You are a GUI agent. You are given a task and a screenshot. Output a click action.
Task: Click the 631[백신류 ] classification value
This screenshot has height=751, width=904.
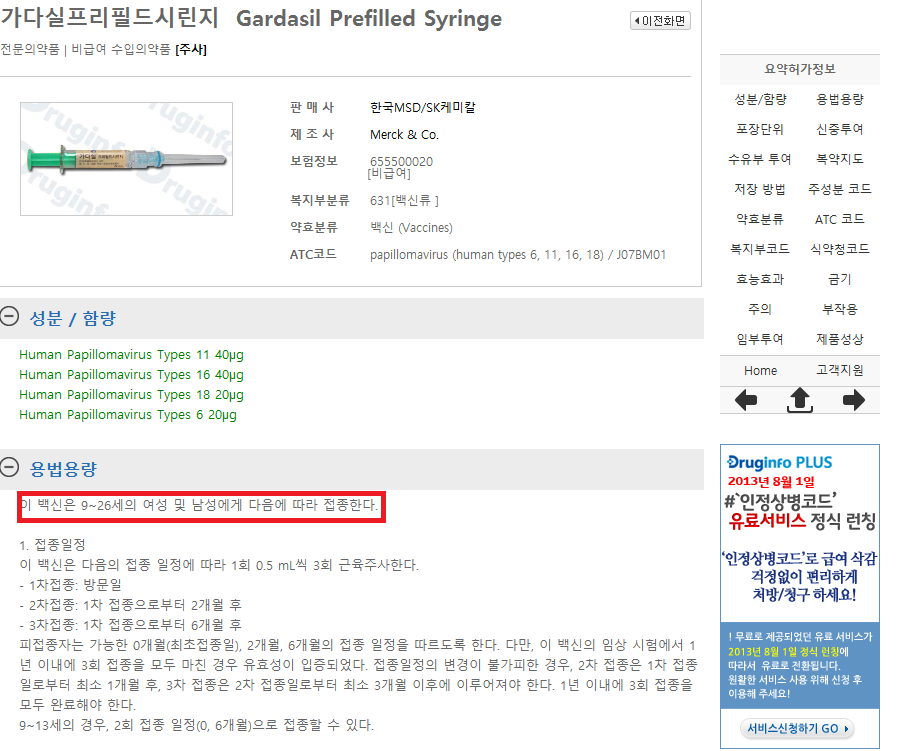[404, 201]
